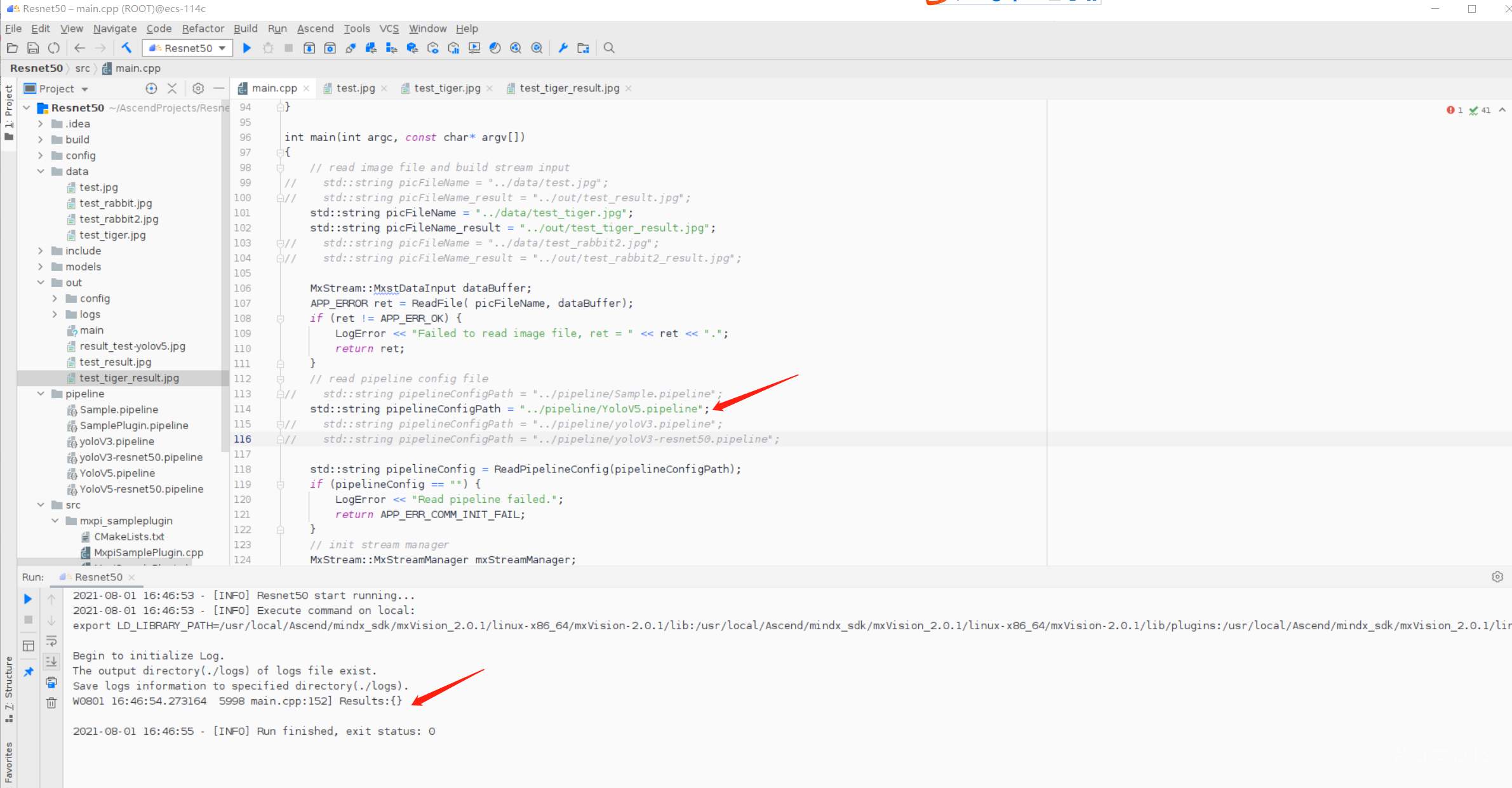
Task: Run Resnet50 with the blue play button
Action: (x=247, y=48)
